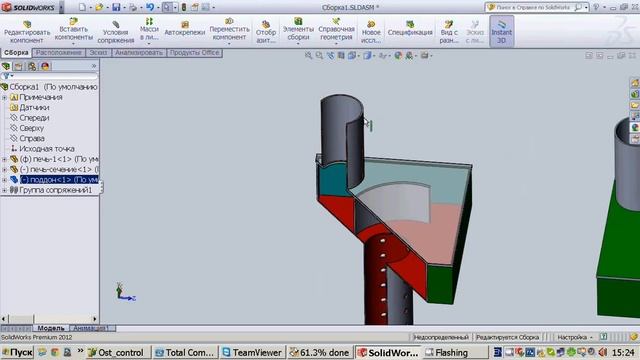This screenshot has width=640, height=360.
Task: Click the exploded view Вид с разн tool
Action: pyautogui.click(x=449, y=31)
